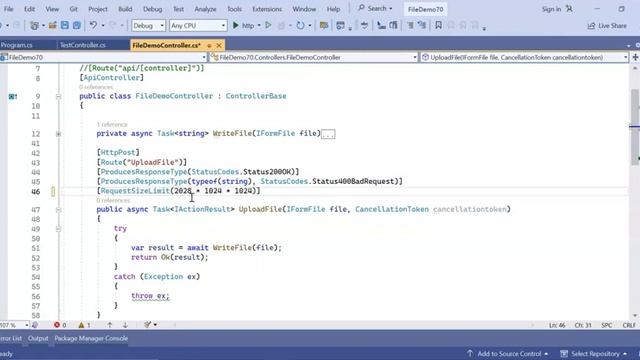Click the collapsed code ellipsis box after WriteFile
640x360 pixels.
pyautogui.click(x=328, y=134)
